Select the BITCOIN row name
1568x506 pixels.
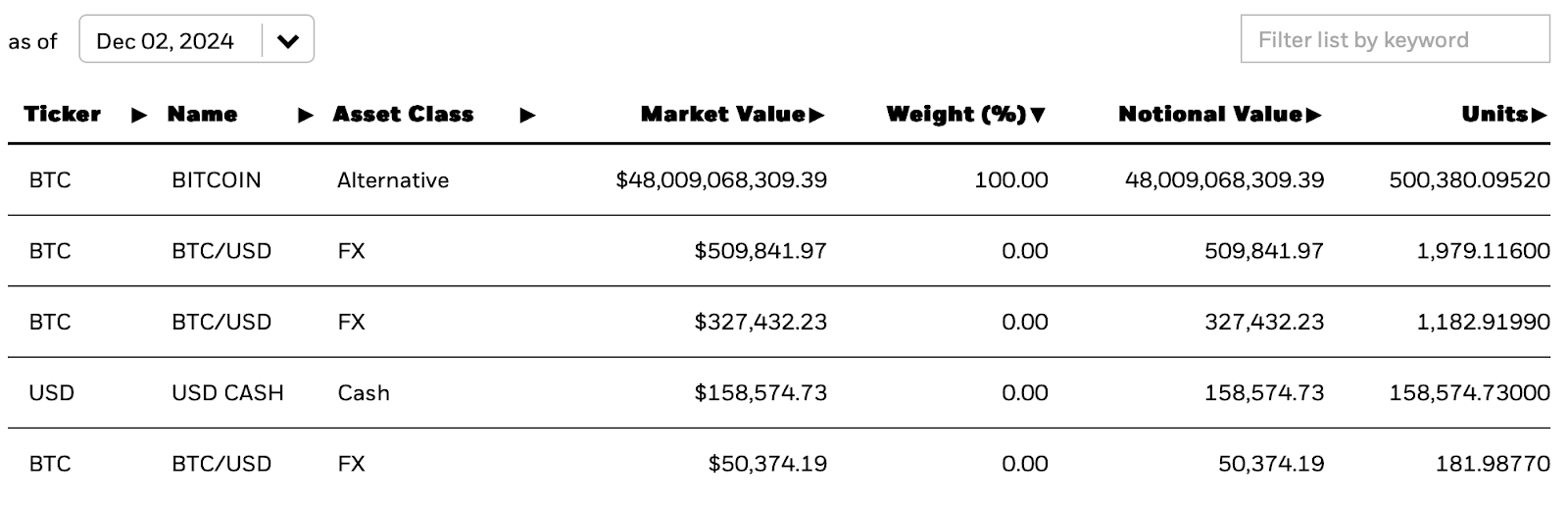216,180
